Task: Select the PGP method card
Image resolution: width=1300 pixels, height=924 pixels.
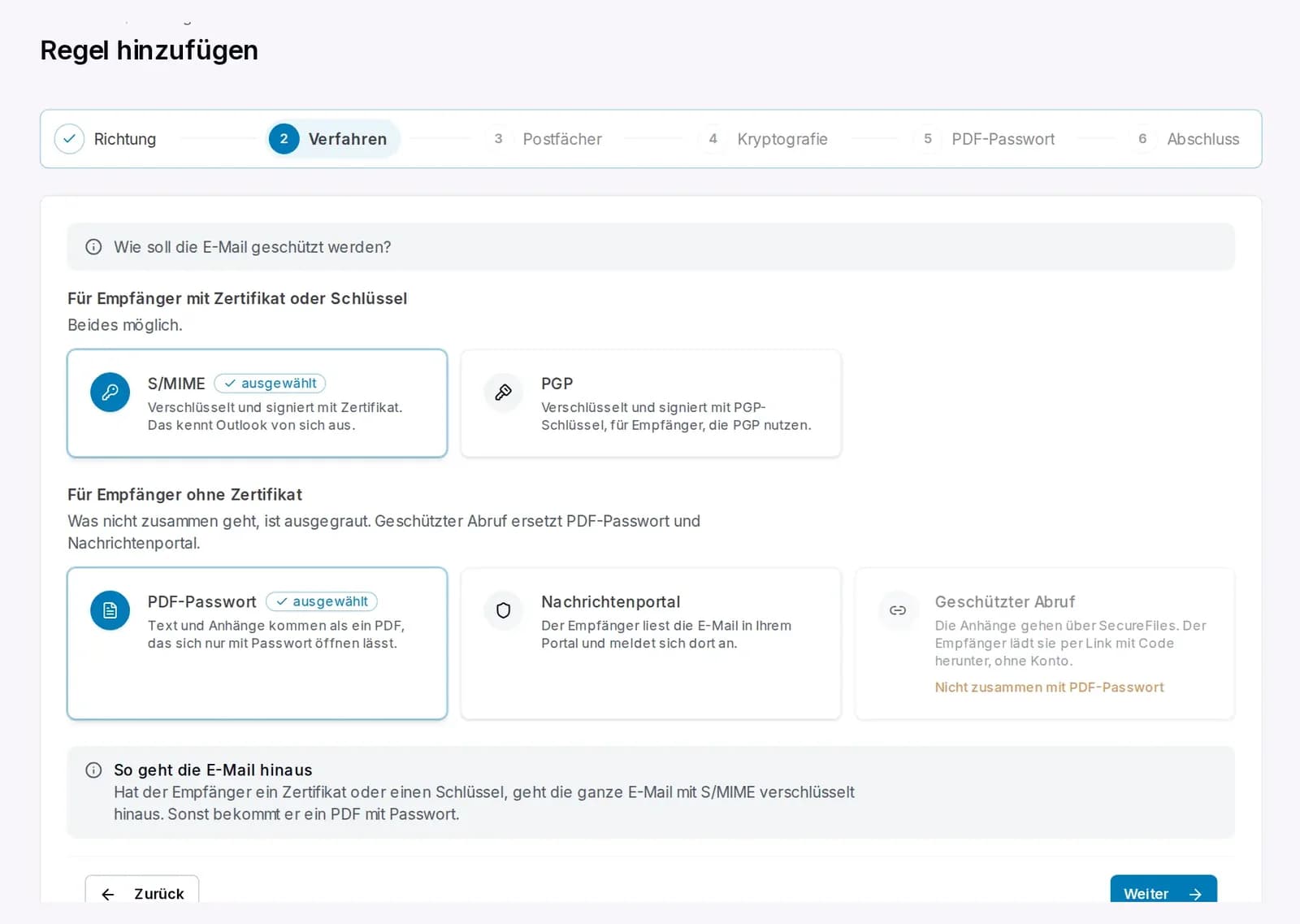Action: (x=651, y=404)
